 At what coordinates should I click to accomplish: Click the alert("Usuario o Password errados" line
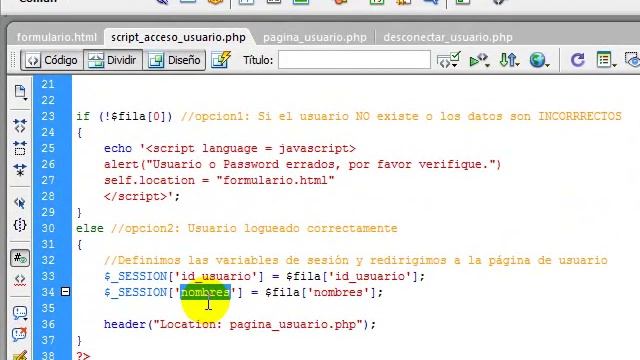pos(302,164)
